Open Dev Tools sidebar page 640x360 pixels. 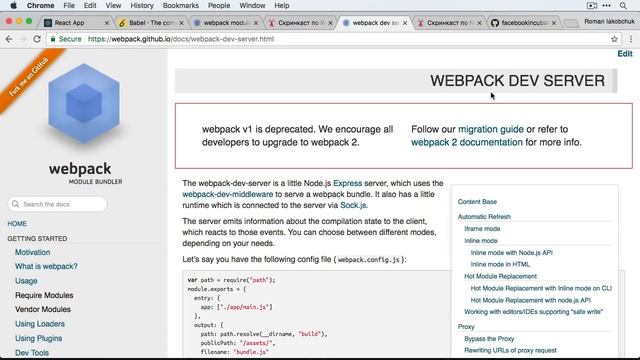(32, 353)
